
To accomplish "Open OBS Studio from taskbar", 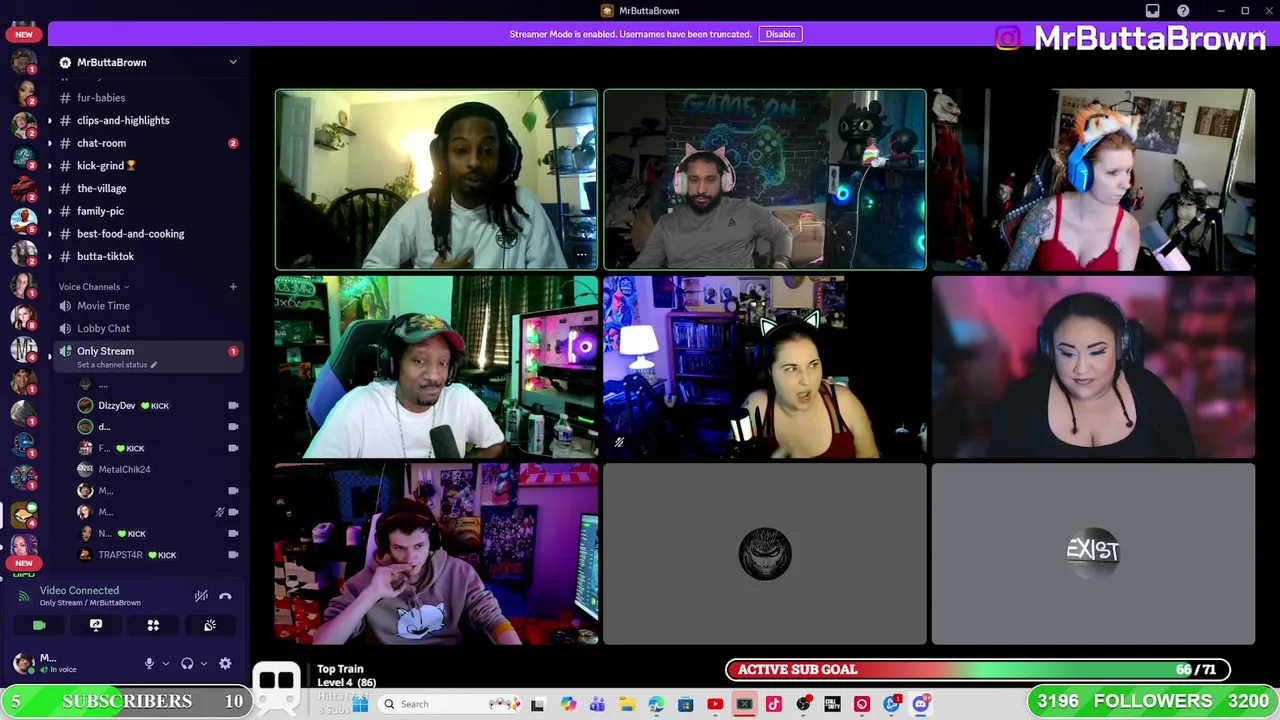I will coord(803,704).
